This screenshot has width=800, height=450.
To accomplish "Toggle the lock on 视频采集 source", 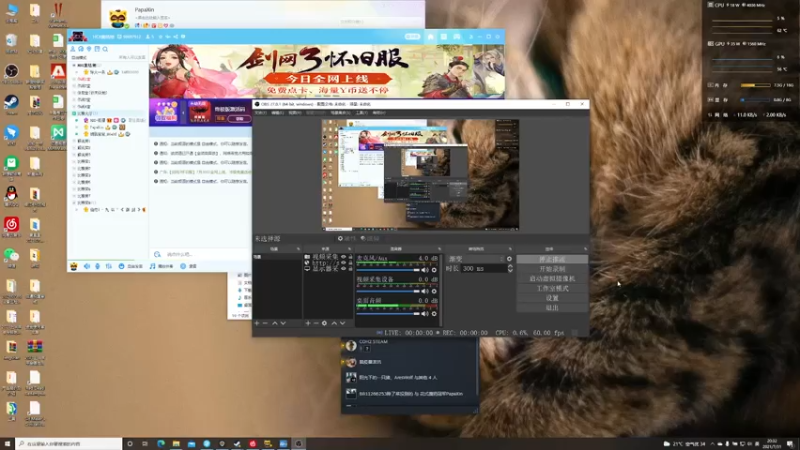I will coord(350,257).
